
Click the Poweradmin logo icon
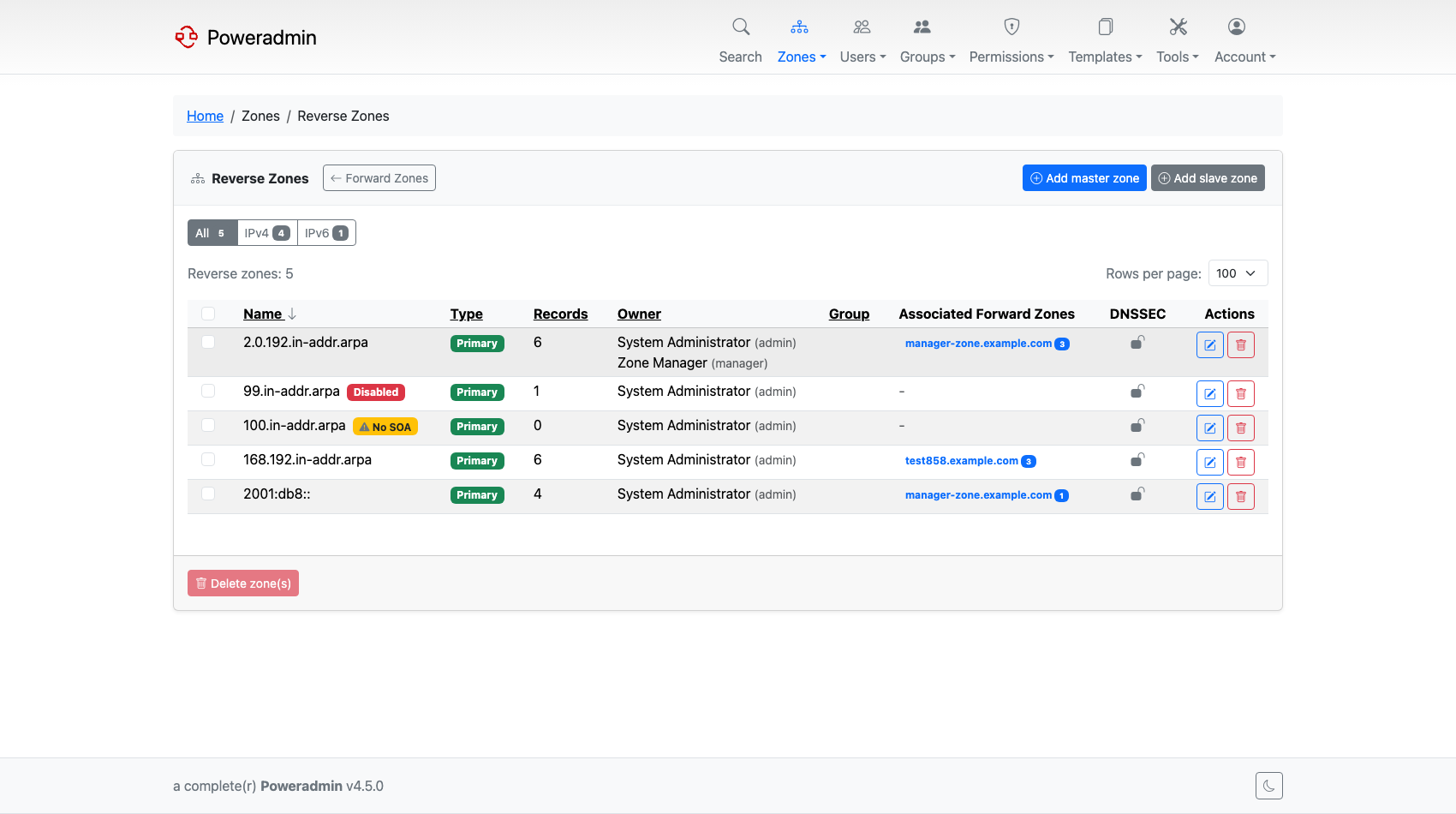click(186, 37)
